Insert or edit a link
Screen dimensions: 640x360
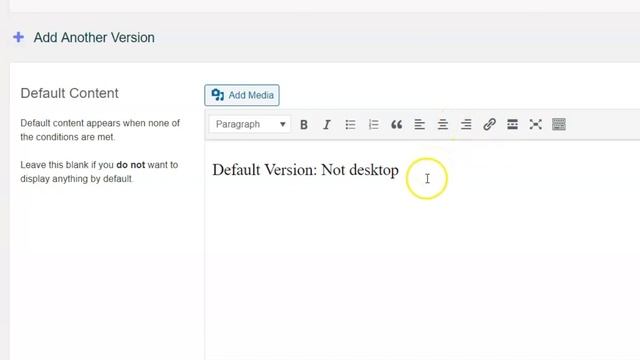pos(489,124)
